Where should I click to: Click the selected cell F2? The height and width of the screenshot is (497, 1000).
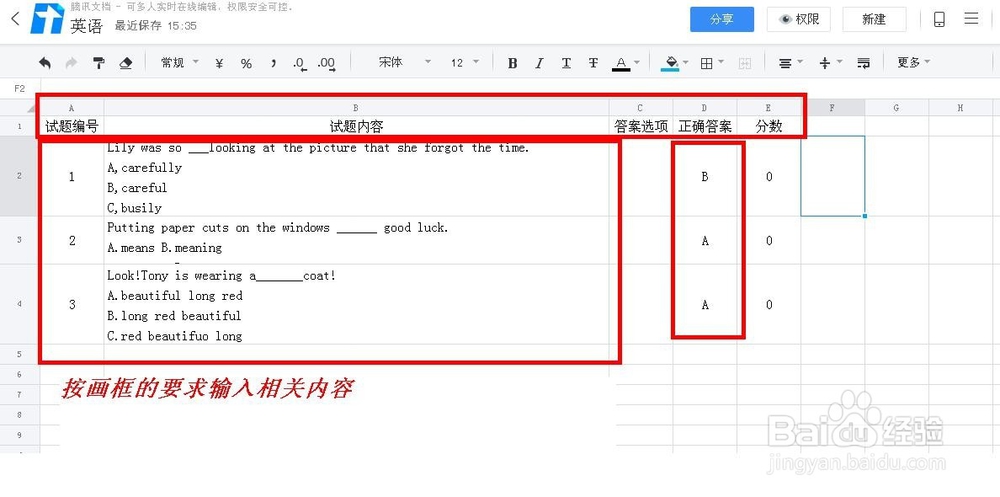coord(832,176)
